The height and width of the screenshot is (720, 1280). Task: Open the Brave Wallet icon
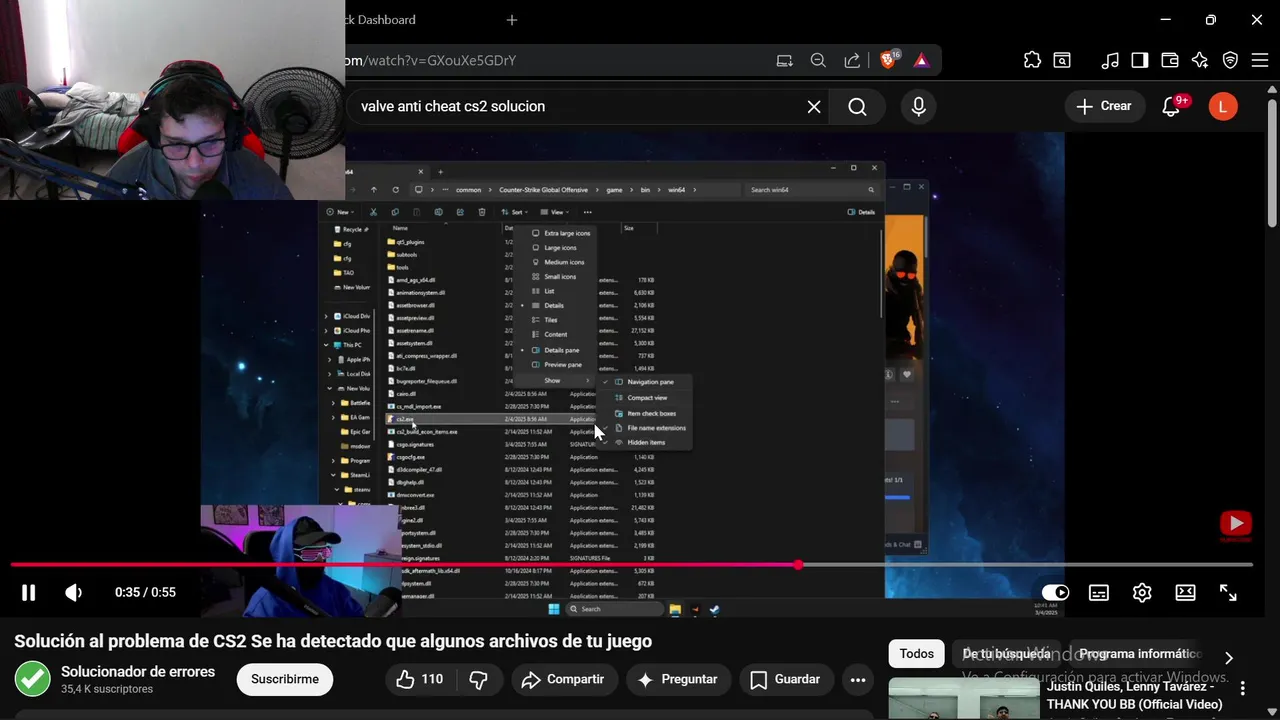(1169, 61)
